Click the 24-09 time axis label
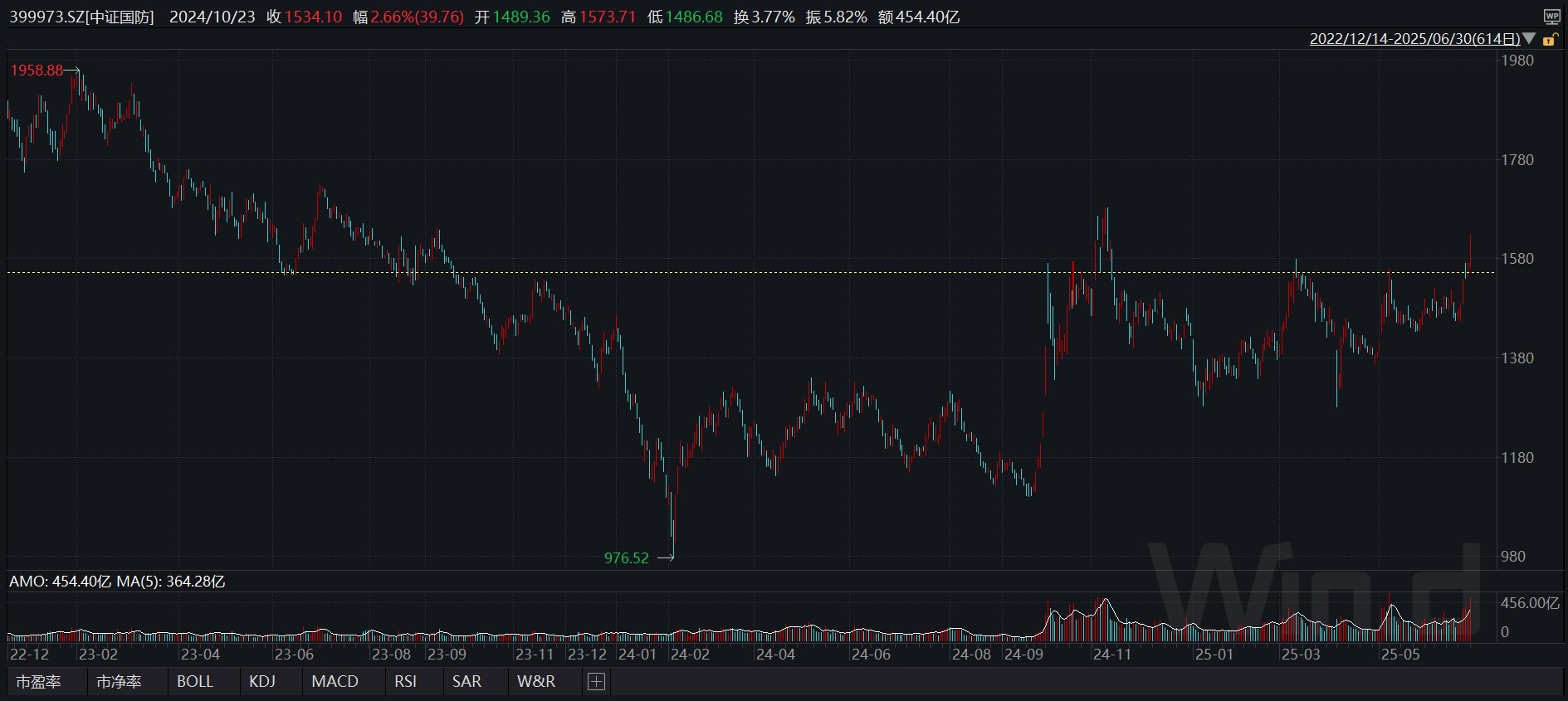This screenshot has width=1568, height=701. coord(1024,655)
